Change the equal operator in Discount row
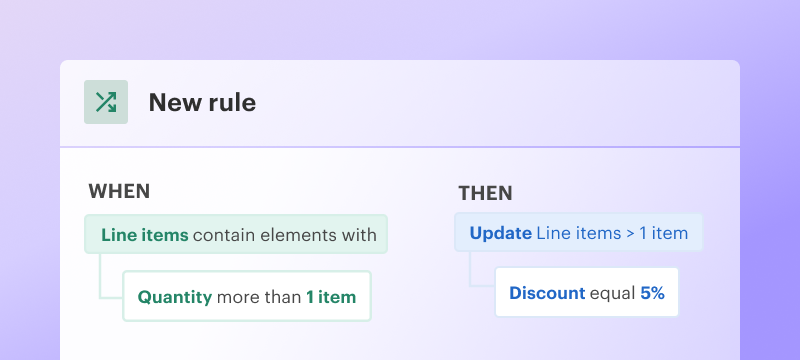 coord(613,294)
